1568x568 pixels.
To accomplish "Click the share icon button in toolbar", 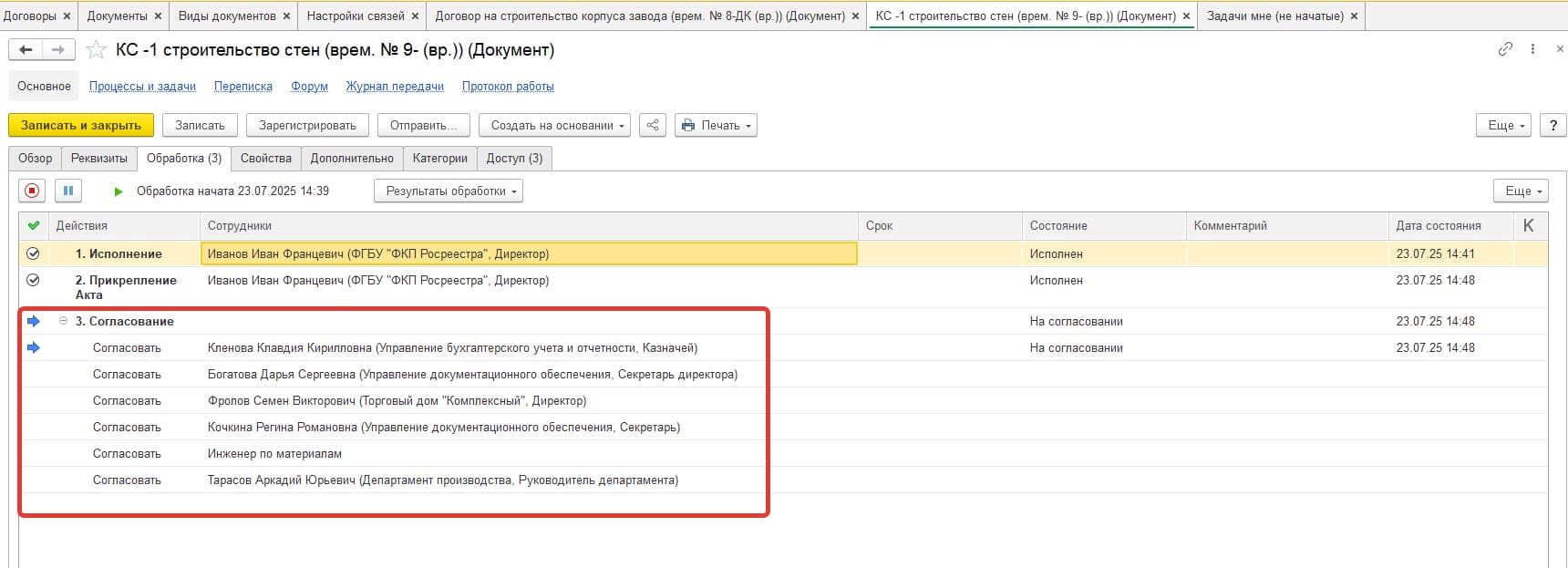I will click(x=653, y=126).
